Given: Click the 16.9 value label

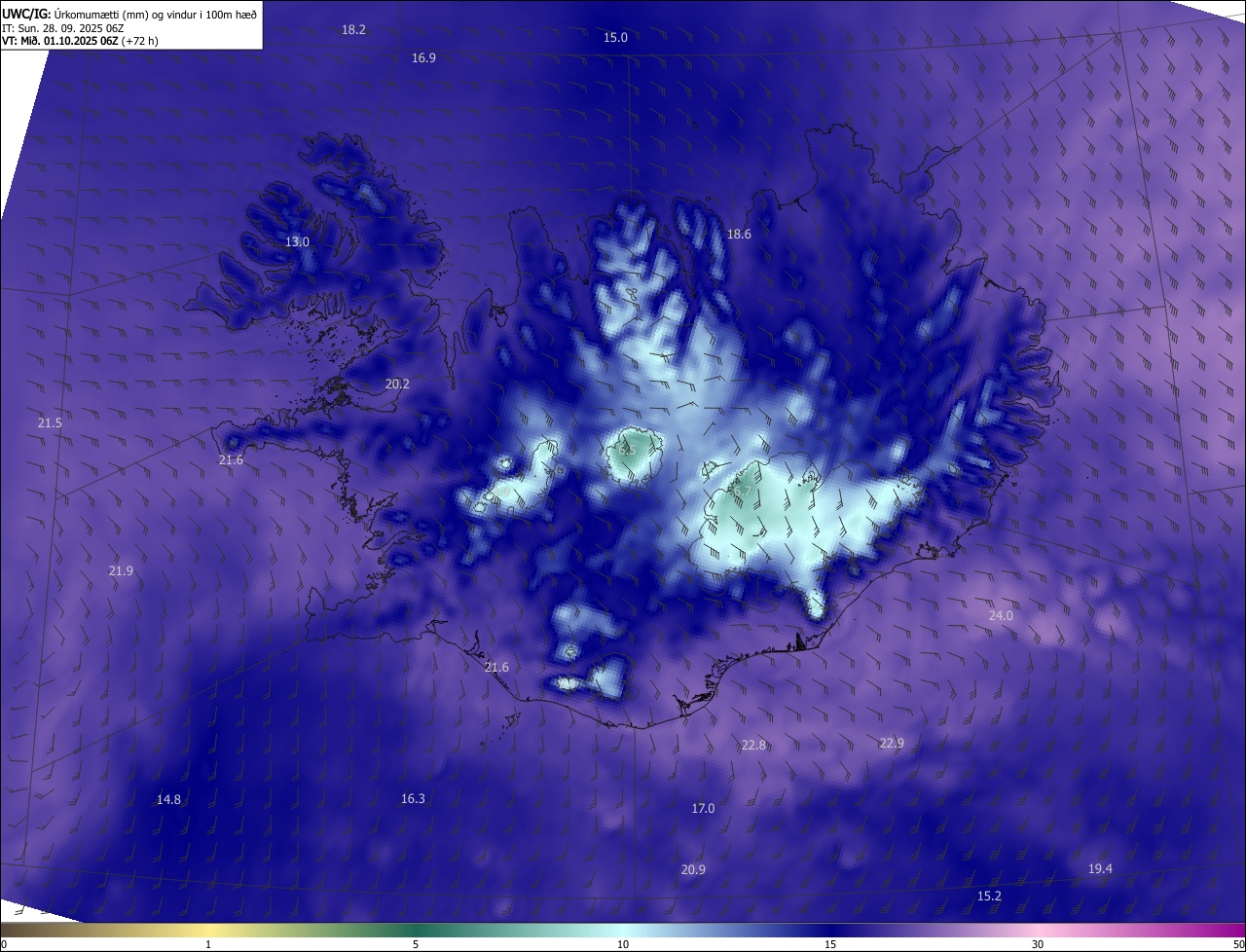Looking at the screenshot, I should [423, 58].
